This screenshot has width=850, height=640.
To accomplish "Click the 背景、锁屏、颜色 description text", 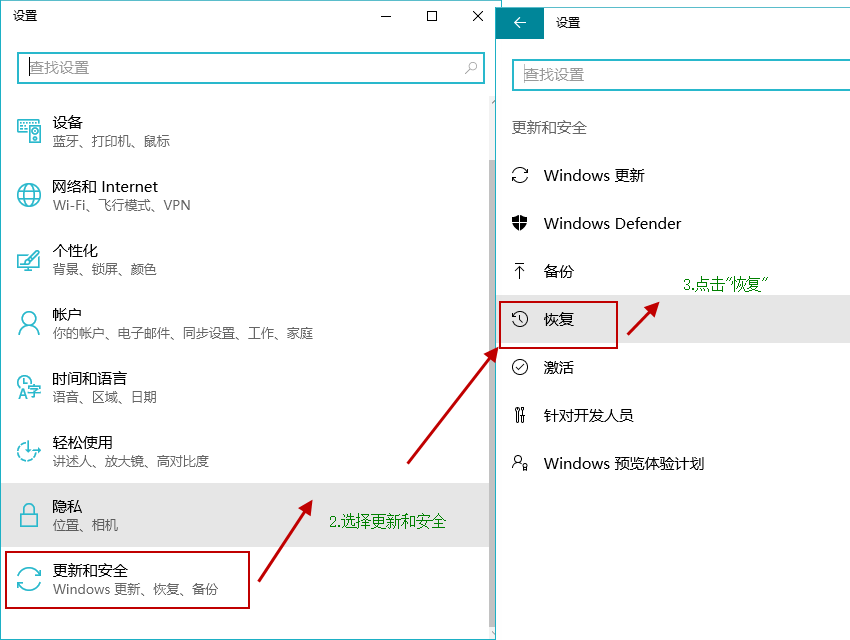I will tap(104, 269).
